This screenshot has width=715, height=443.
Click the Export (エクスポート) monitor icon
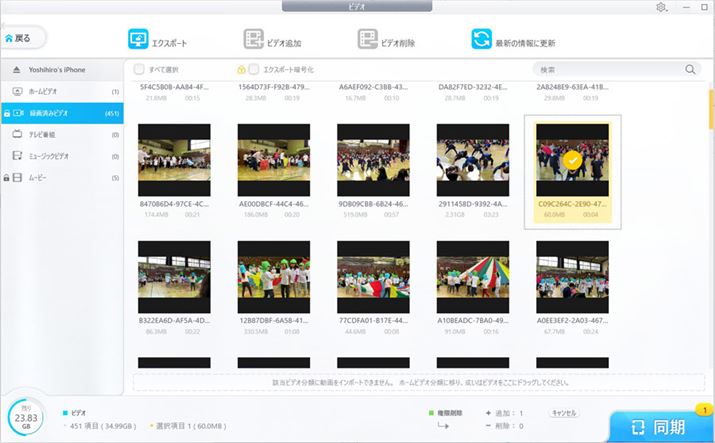pyautogui.click(x=137, y=41)
